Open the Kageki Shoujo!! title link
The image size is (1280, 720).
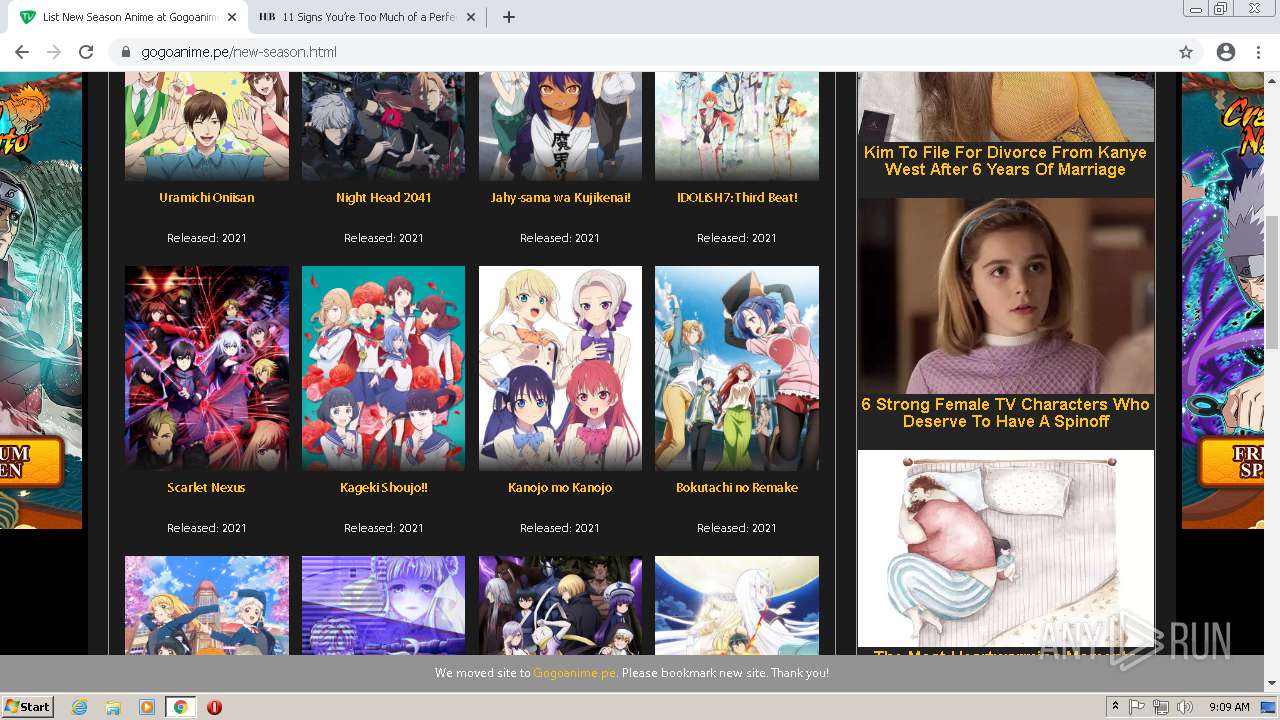(383, 488)
